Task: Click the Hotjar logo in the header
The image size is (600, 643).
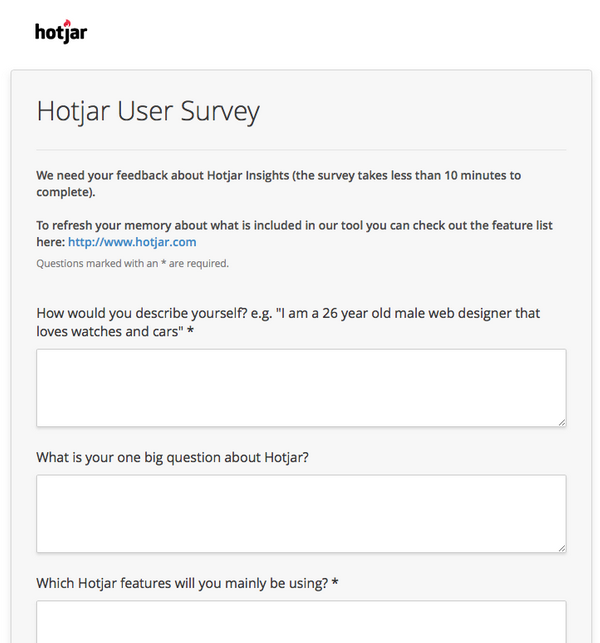Action: [61, 32]
